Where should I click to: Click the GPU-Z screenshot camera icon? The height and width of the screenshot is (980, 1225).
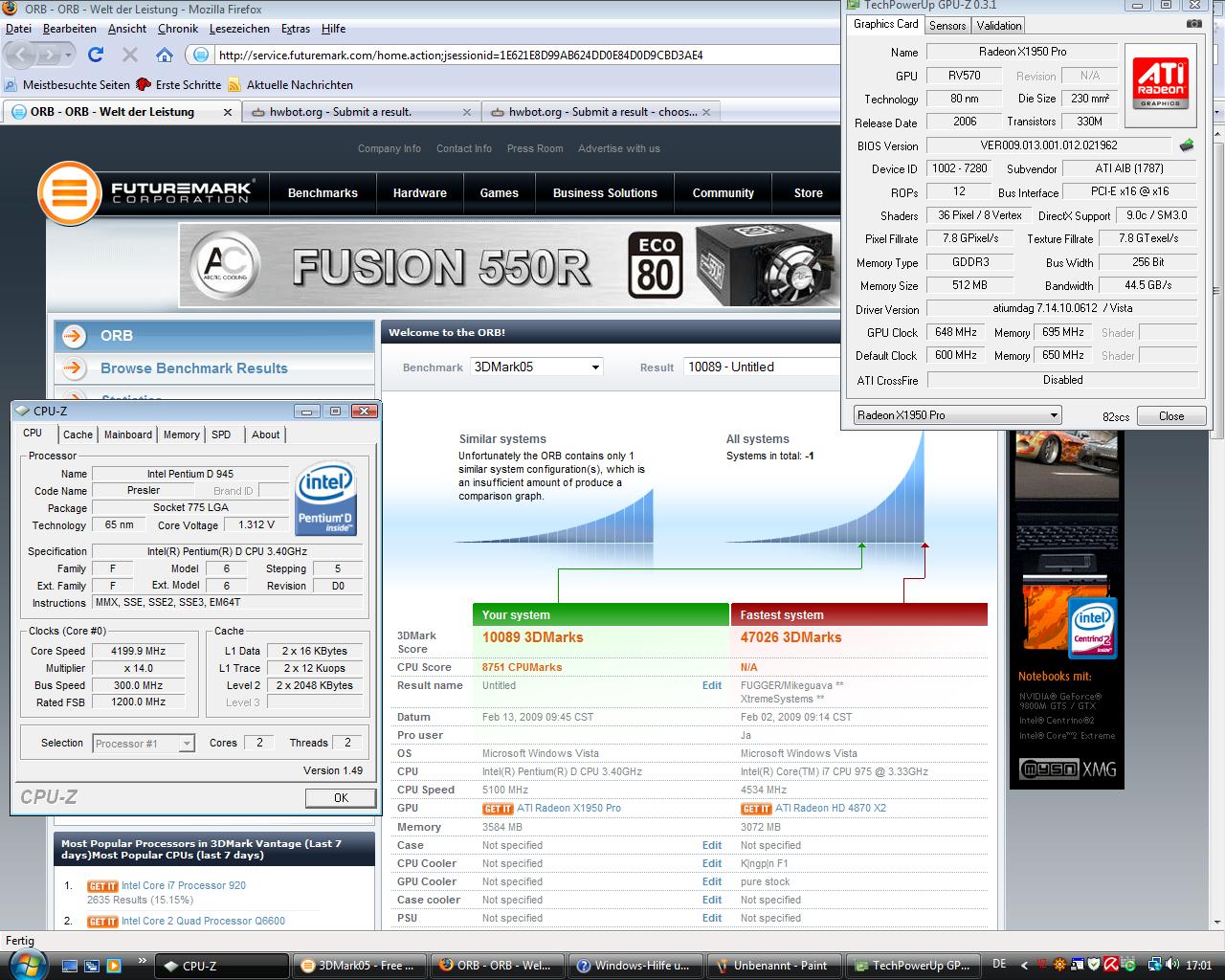coord(1193,24)
